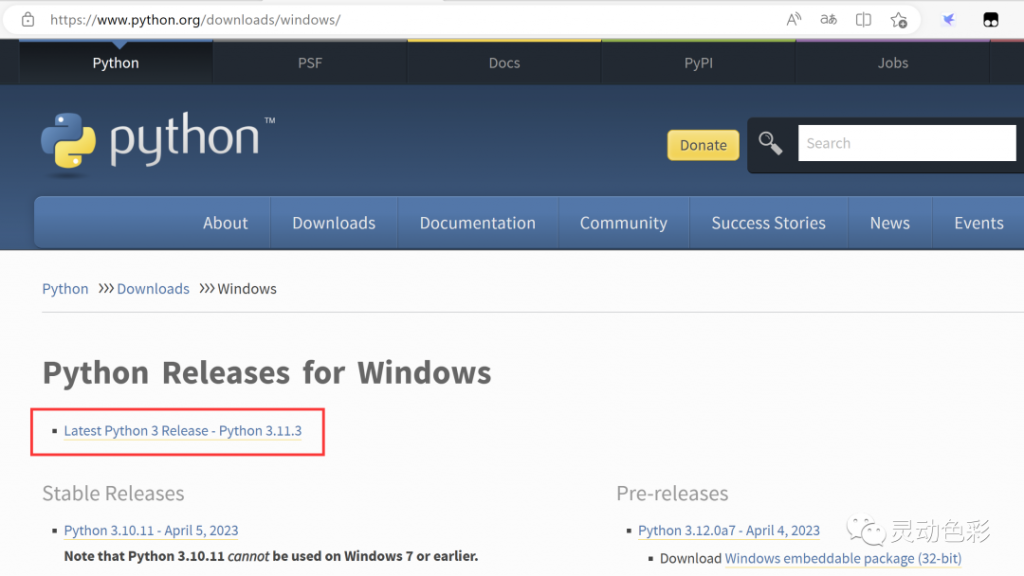Open the Downloads menu
The image size is (1024, 576).
[334, 223]
